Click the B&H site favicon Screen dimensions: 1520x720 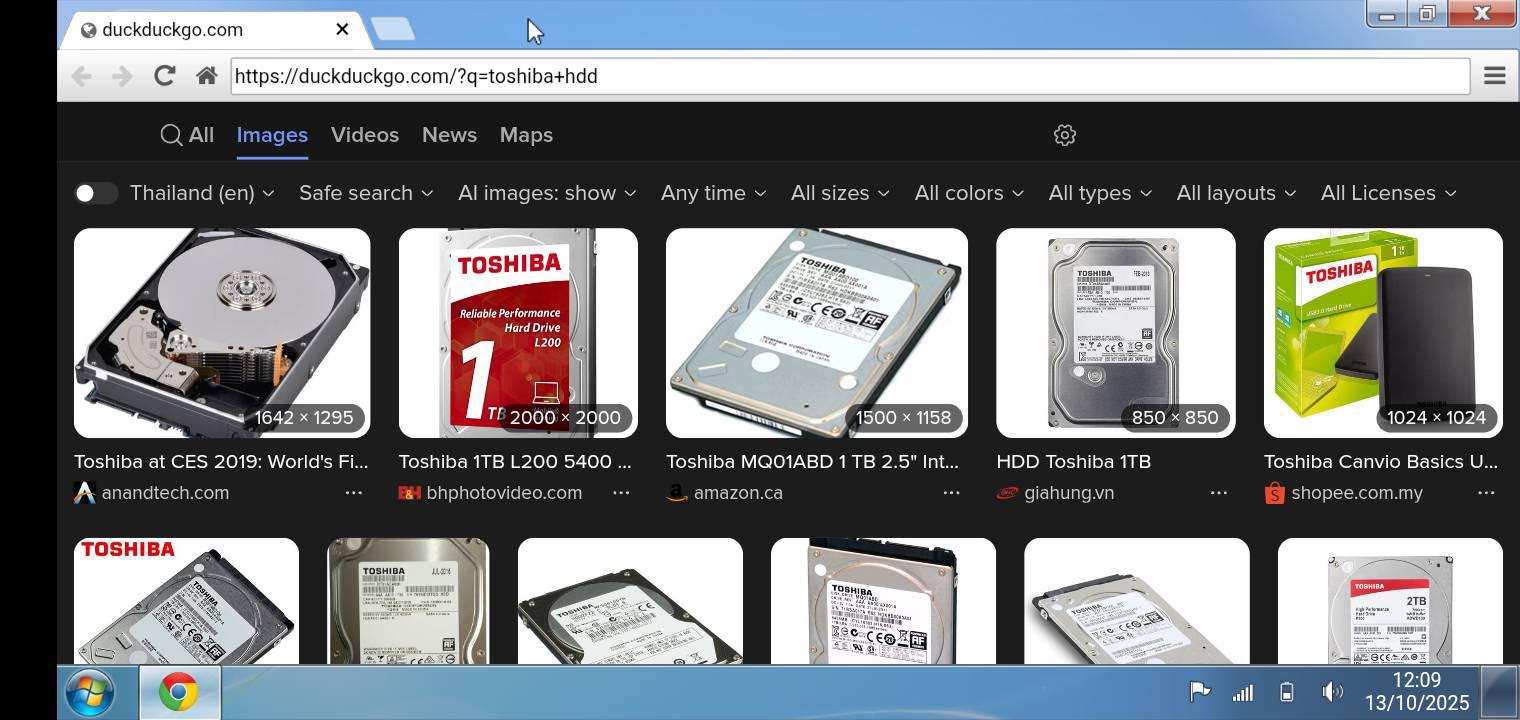tap(410, 493)
